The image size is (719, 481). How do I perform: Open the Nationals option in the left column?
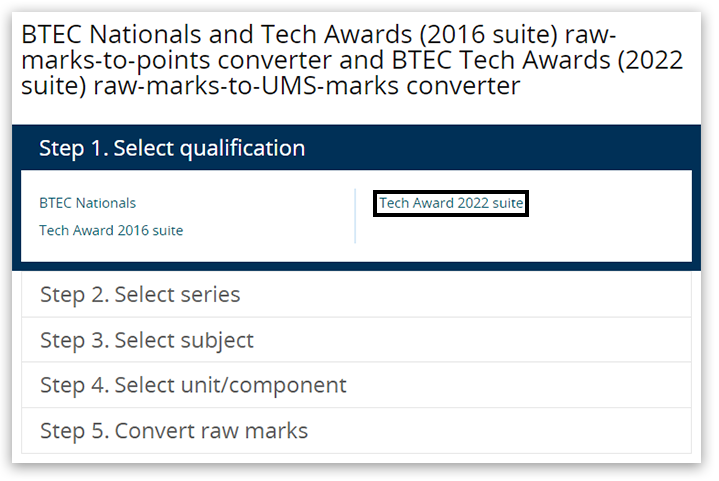[87, 203]
